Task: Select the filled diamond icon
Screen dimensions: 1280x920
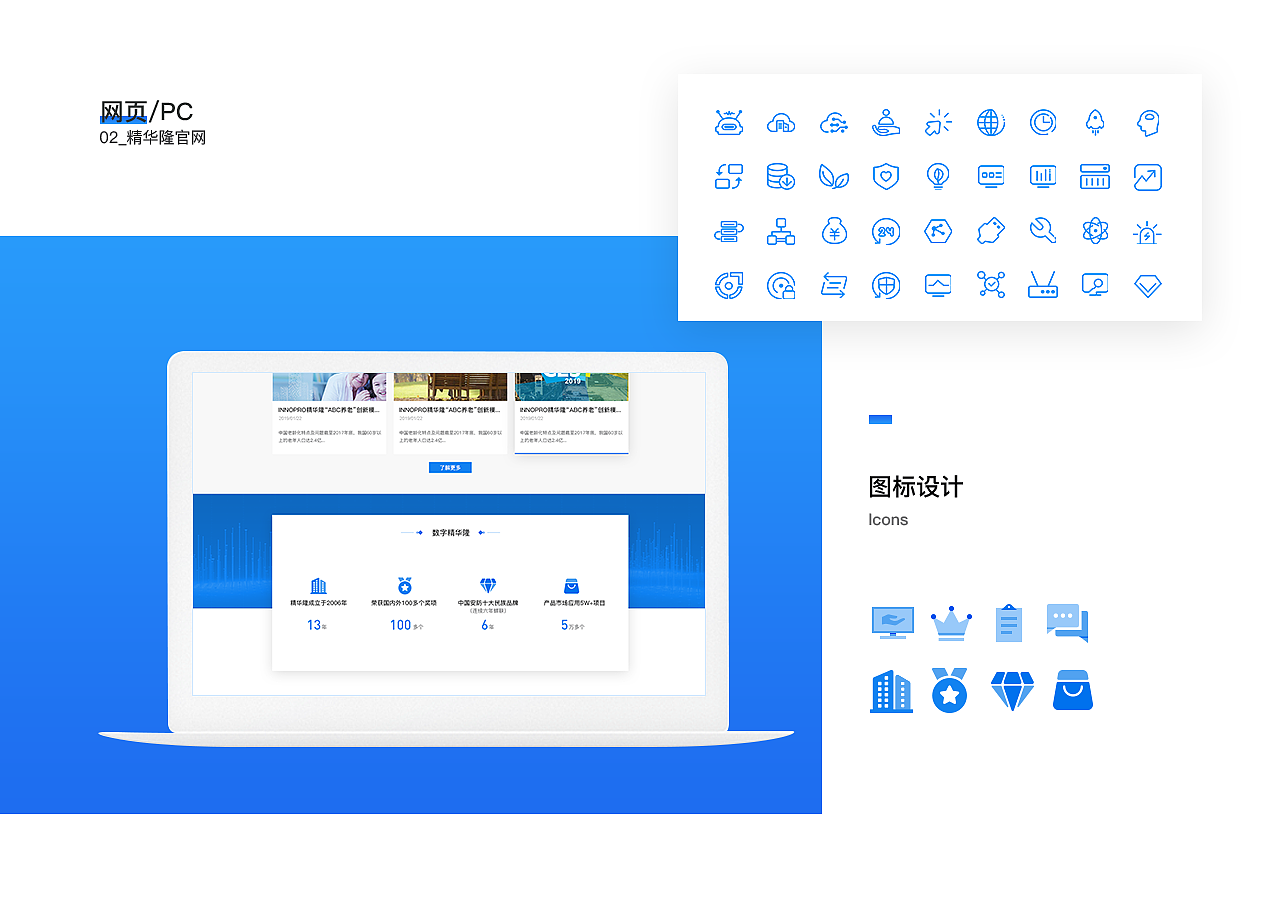Action: pyautogui.click(x=1012, y=690)
